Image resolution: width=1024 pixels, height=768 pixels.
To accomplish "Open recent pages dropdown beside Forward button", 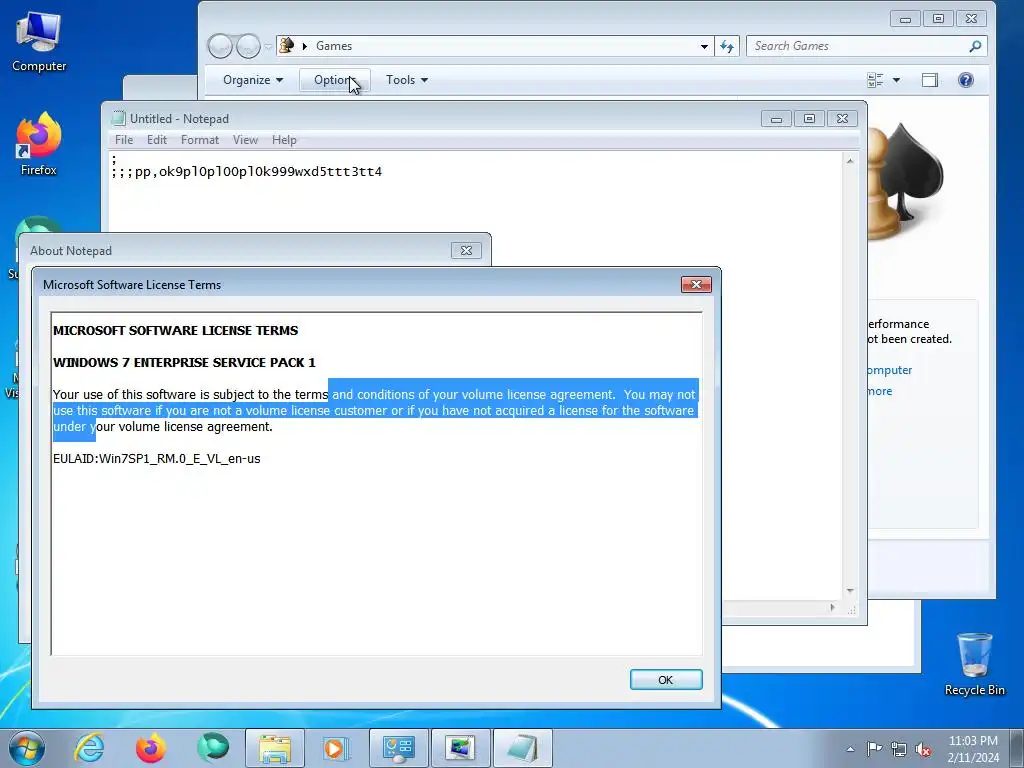I will [x=268, y=46].
